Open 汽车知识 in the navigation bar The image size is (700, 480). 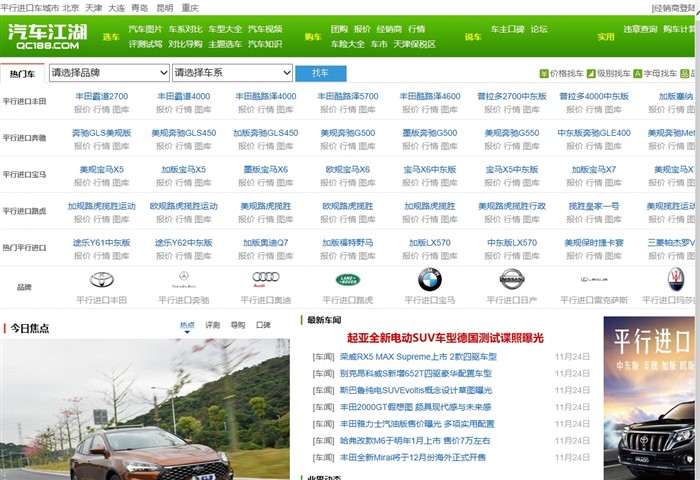pos(265,44)
